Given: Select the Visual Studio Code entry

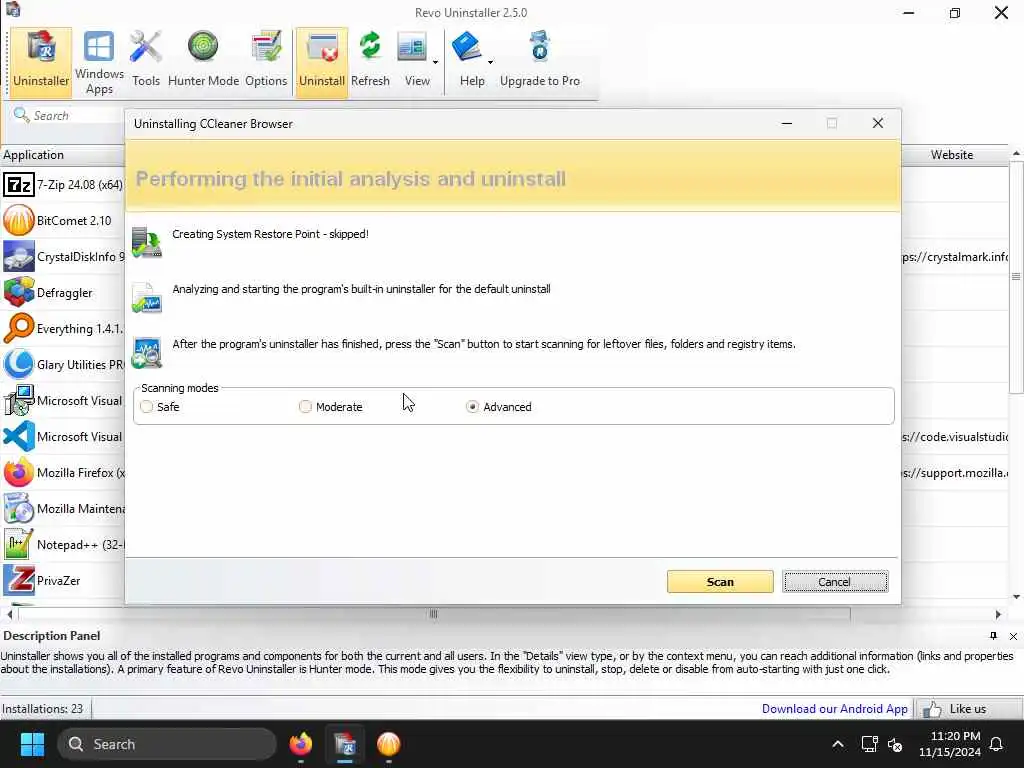Looking at the screenshot, I should tap(63, 436).
